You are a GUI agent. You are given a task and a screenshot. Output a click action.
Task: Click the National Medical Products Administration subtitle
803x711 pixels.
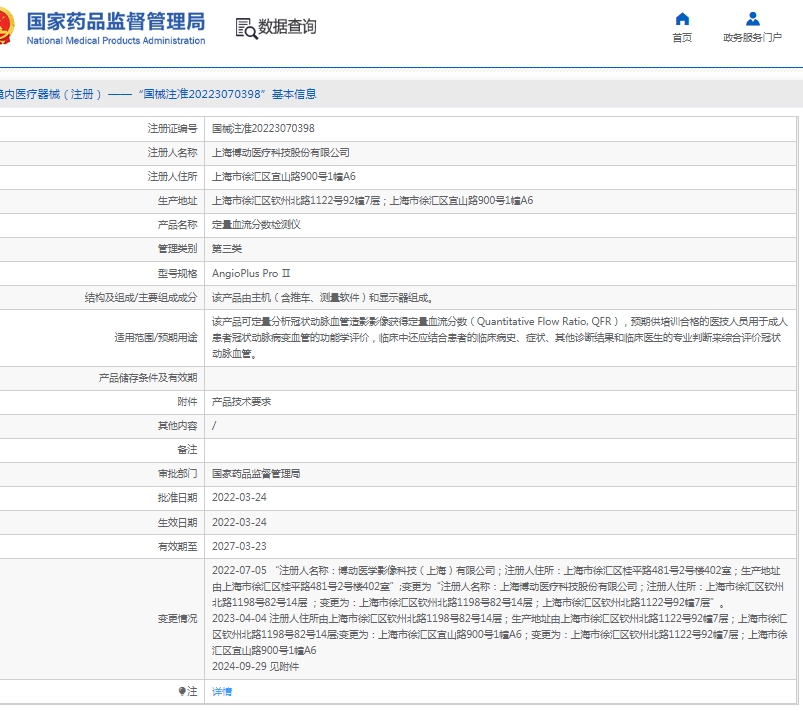pyautogui.click(x=115, y=41)
